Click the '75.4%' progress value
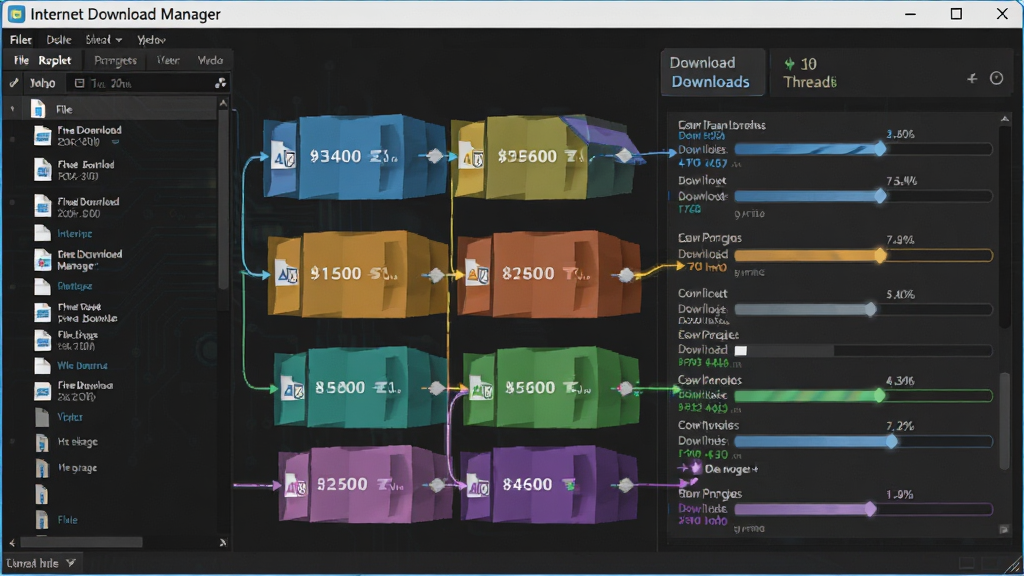Screen dimensions: 1024x576 tap(902, 181)
